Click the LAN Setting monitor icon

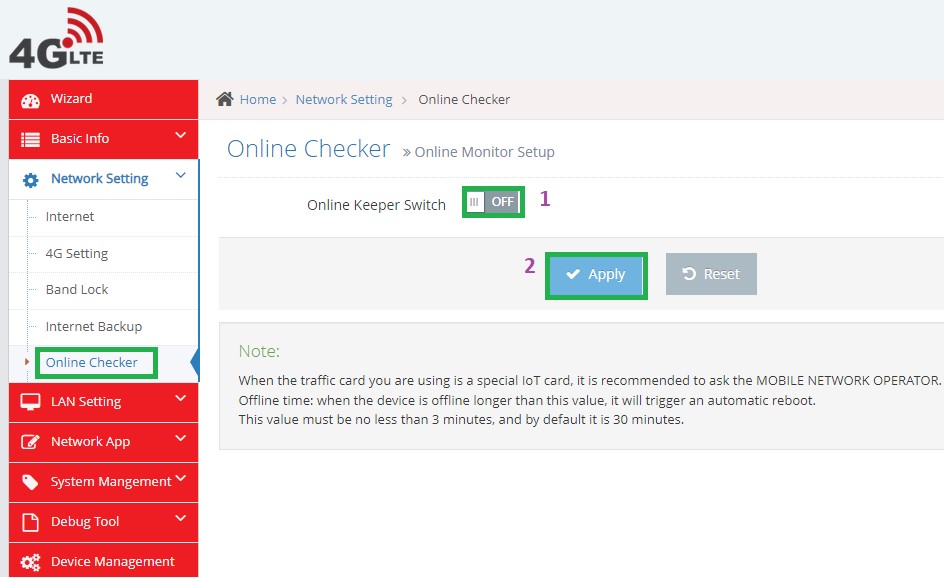pyautogui.click(x=30, y=402)
